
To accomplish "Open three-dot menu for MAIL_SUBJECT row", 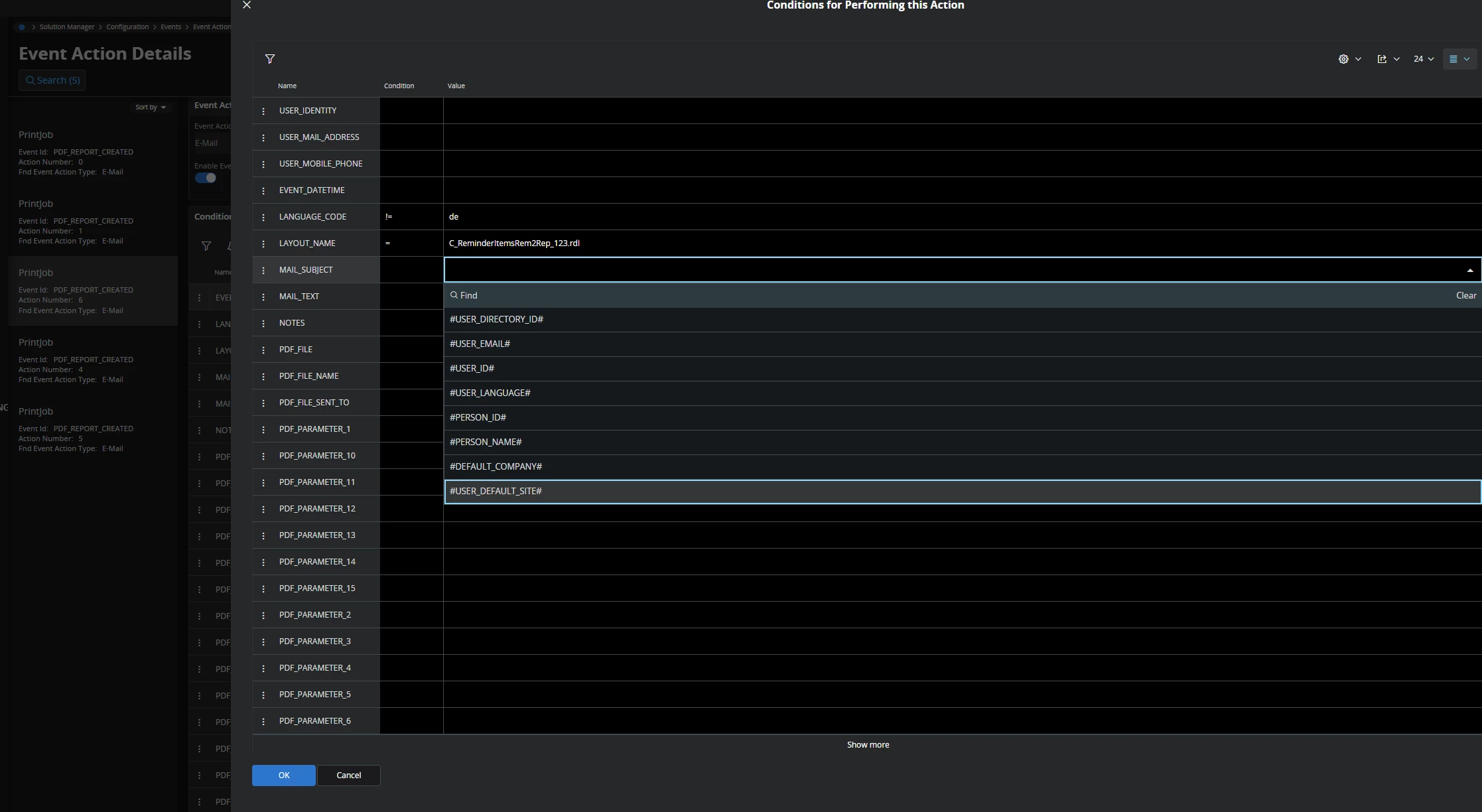I will pos(263,270).
